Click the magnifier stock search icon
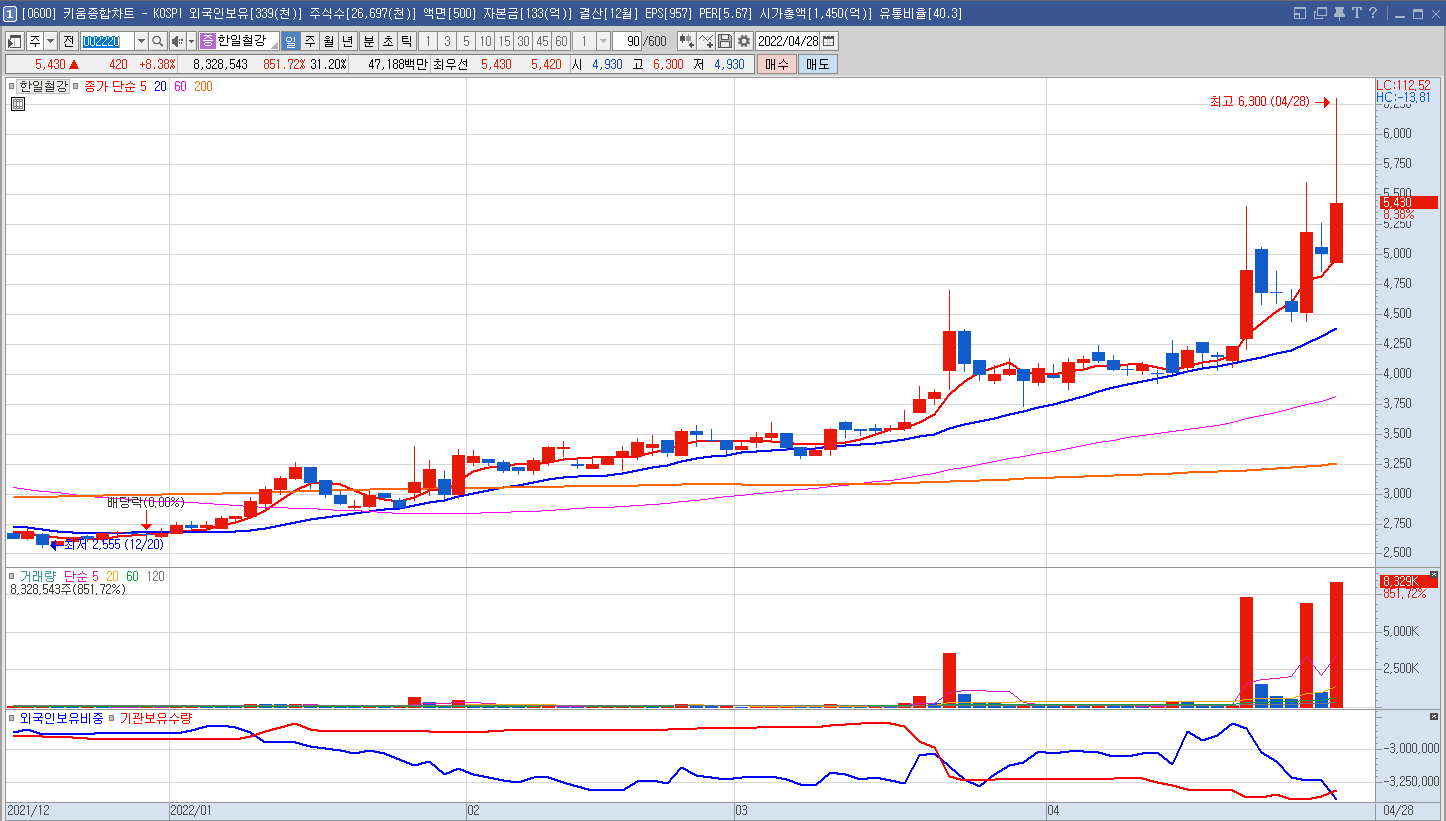This screenshot has width=1446, height=821. [158, 41]
